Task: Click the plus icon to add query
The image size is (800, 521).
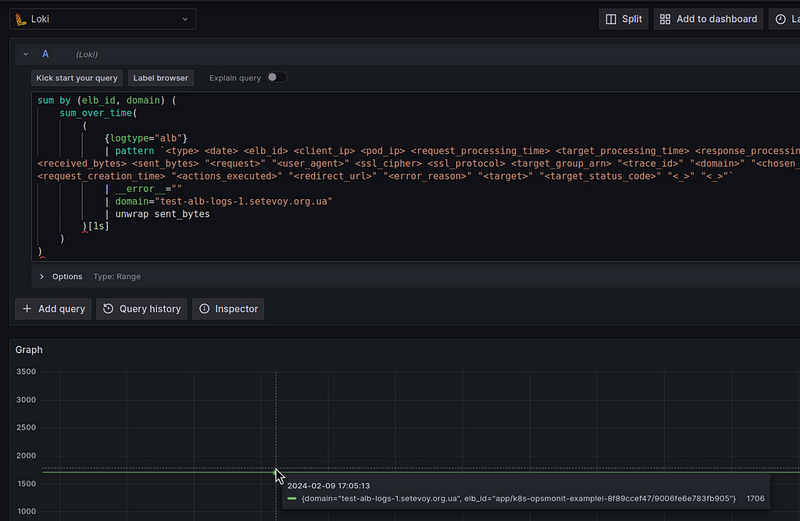Action: (x=28, y=309)
